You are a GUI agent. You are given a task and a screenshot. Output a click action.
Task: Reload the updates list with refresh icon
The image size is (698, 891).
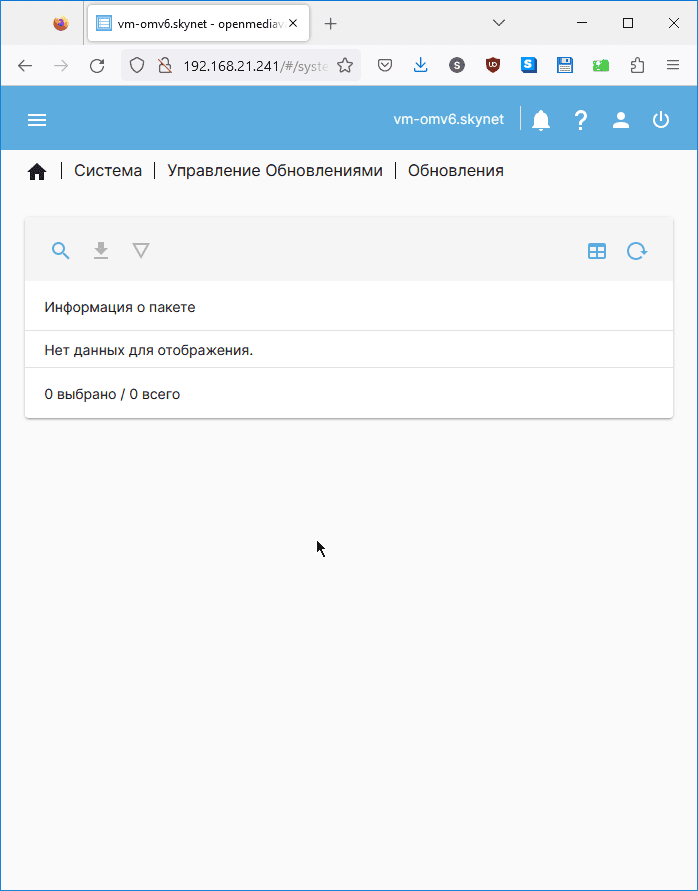click(x=636, y=252)
